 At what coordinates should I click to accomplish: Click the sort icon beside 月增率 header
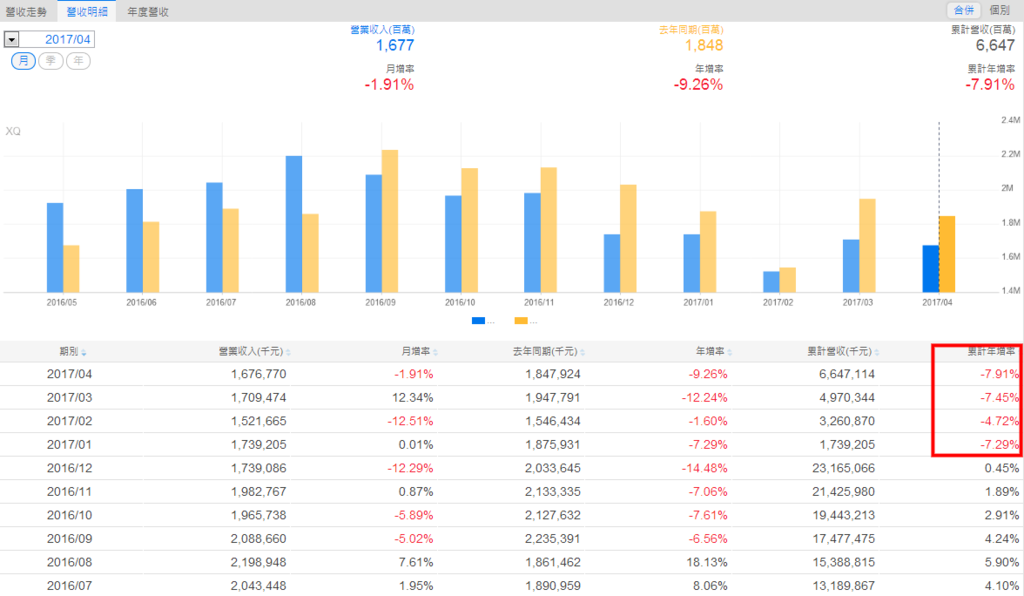click(x=435, y=353)
